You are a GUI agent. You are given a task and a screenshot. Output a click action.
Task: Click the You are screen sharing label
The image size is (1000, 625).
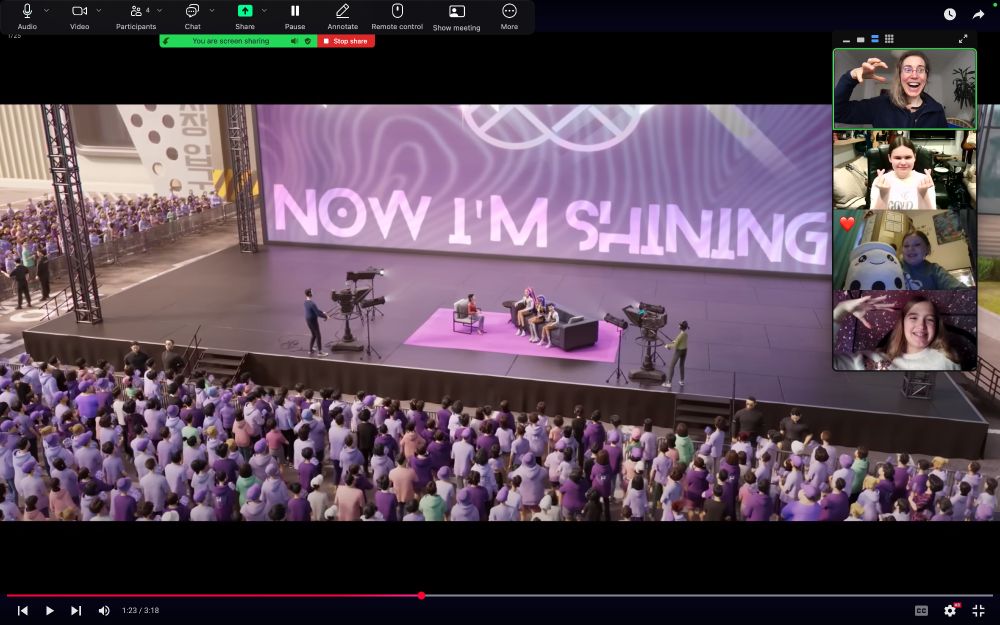[x=231, y=41]
